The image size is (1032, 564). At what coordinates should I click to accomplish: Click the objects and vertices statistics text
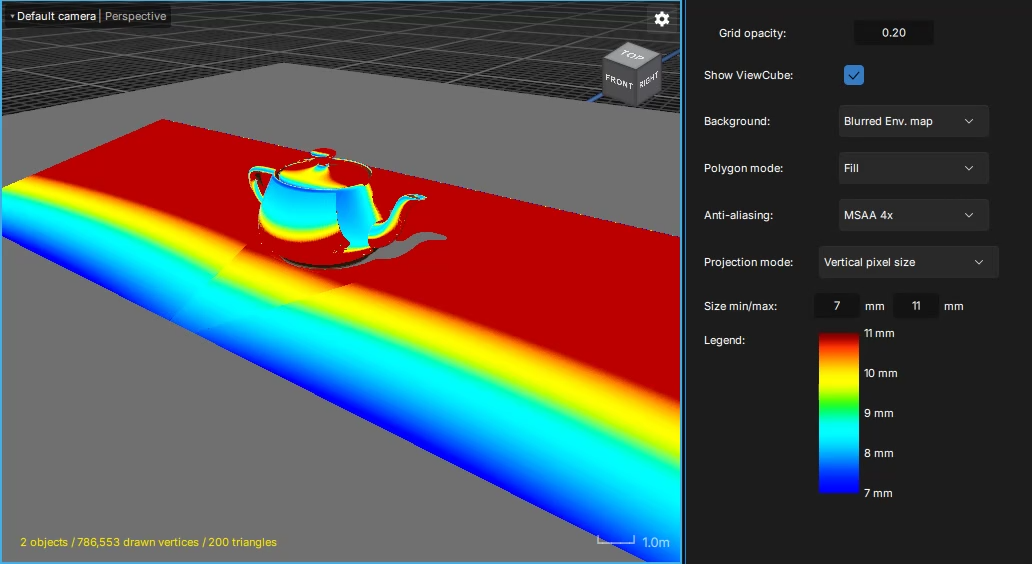(148, 542)
